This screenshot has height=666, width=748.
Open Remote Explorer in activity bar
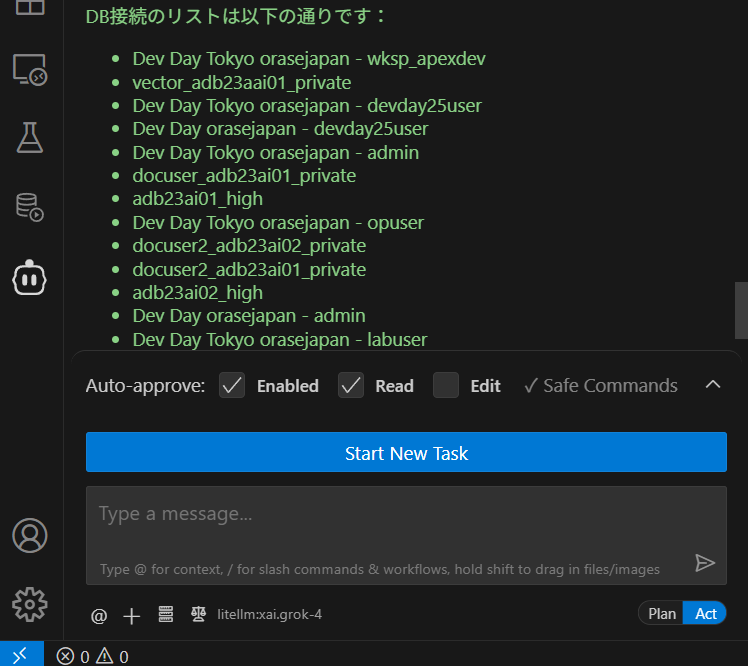30,70
